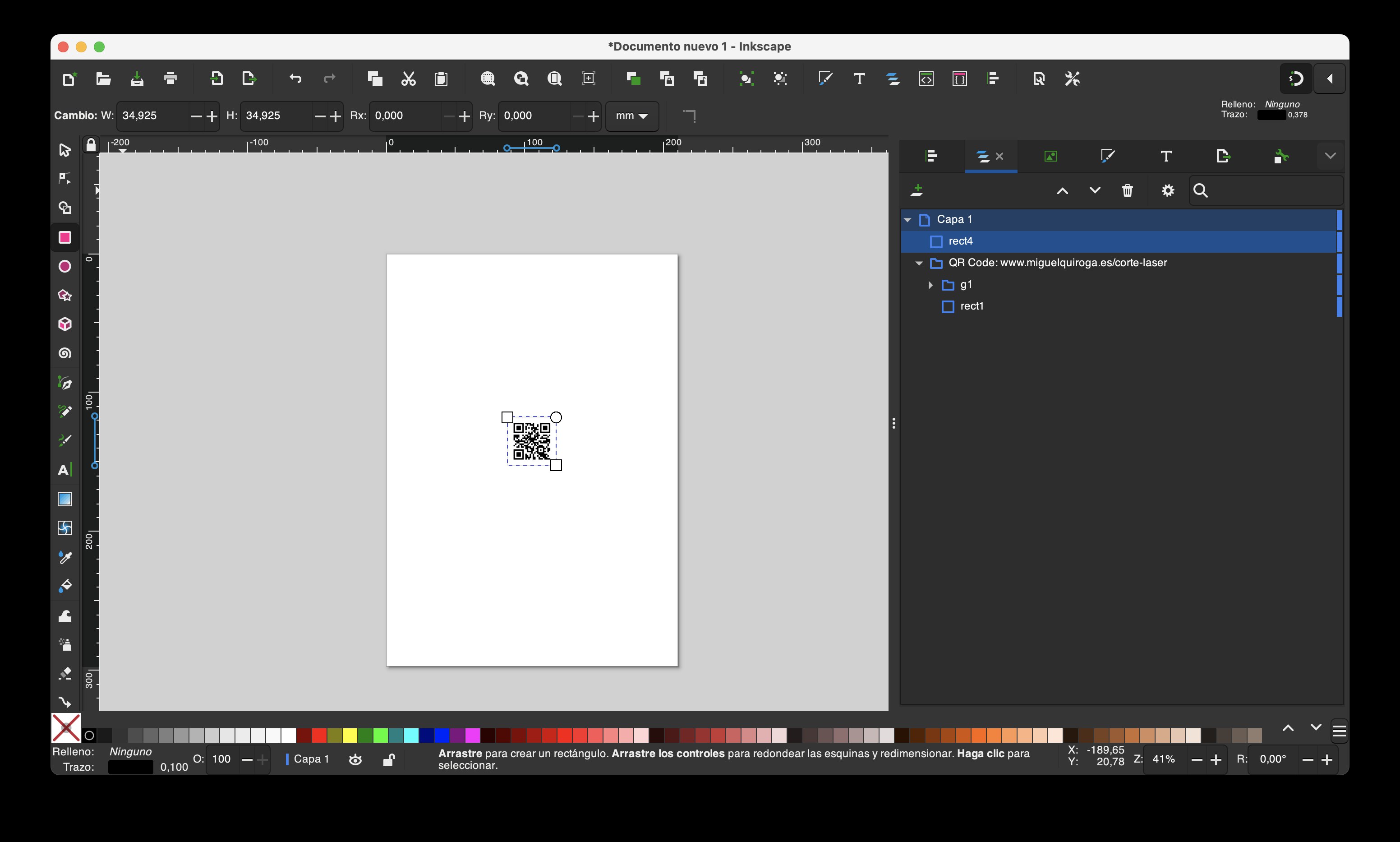Viewport: 1400px width, 842px height.
Task: Close the Layers and Objects tab
Action: [x=999, y=156]
